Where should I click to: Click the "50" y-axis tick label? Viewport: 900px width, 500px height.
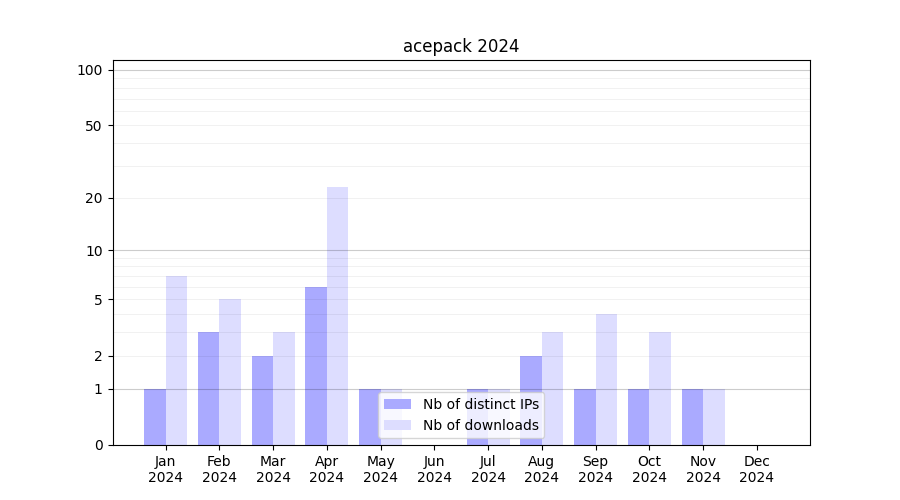[x=94, y=126]
